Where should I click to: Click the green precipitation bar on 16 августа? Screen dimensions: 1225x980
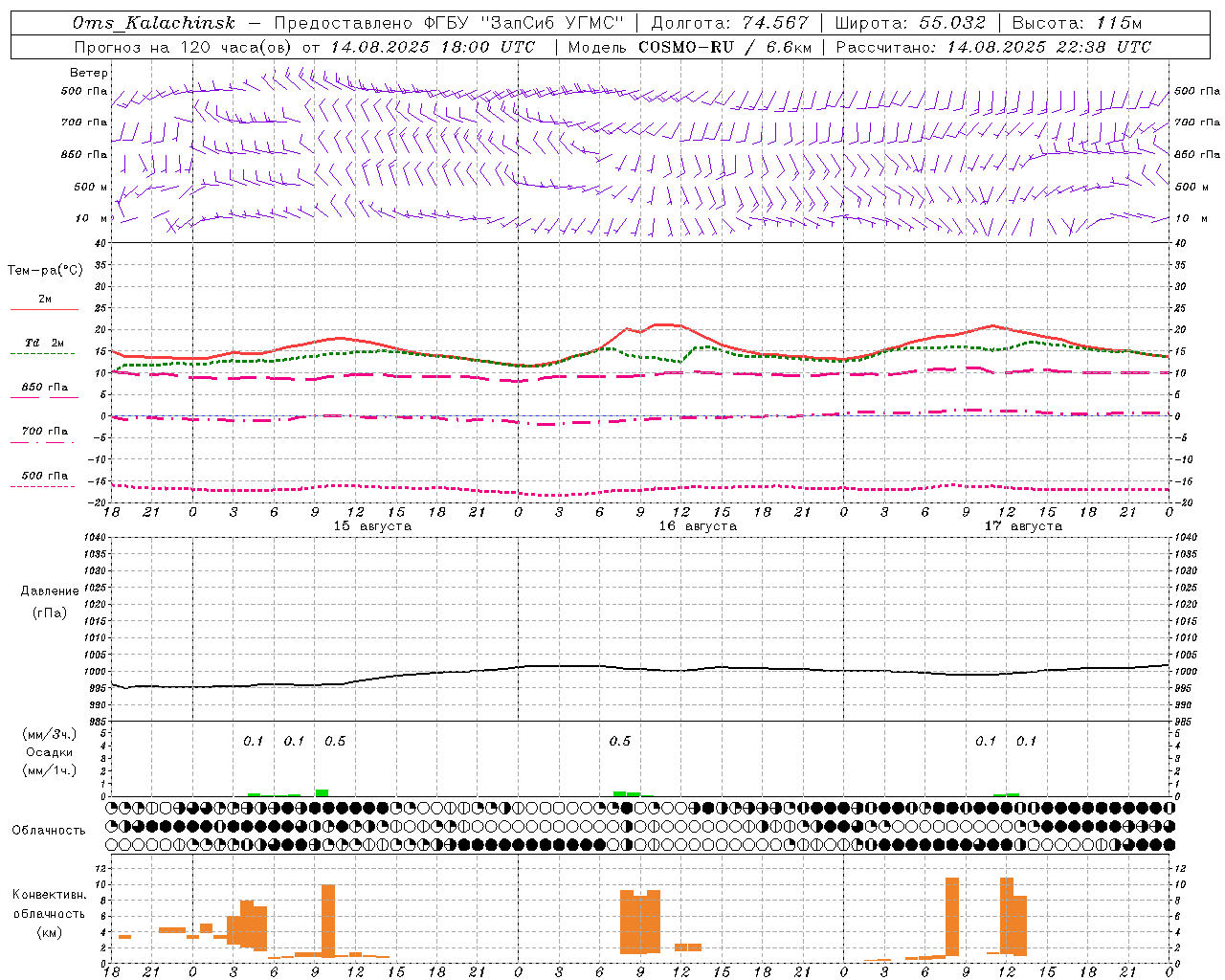(627, 793)
